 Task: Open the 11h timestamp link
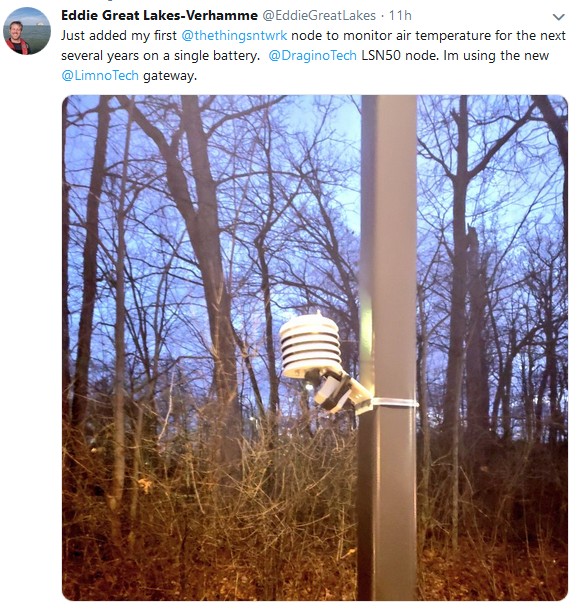(400, 16)
